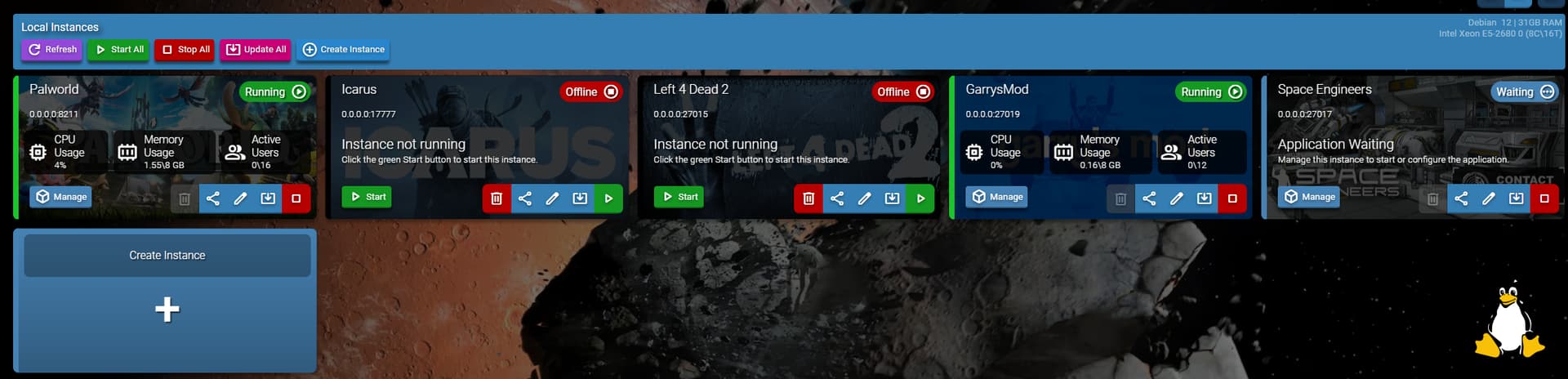
Task: Click share icon on Space Engineers card
Action: tap(1461, 198)
